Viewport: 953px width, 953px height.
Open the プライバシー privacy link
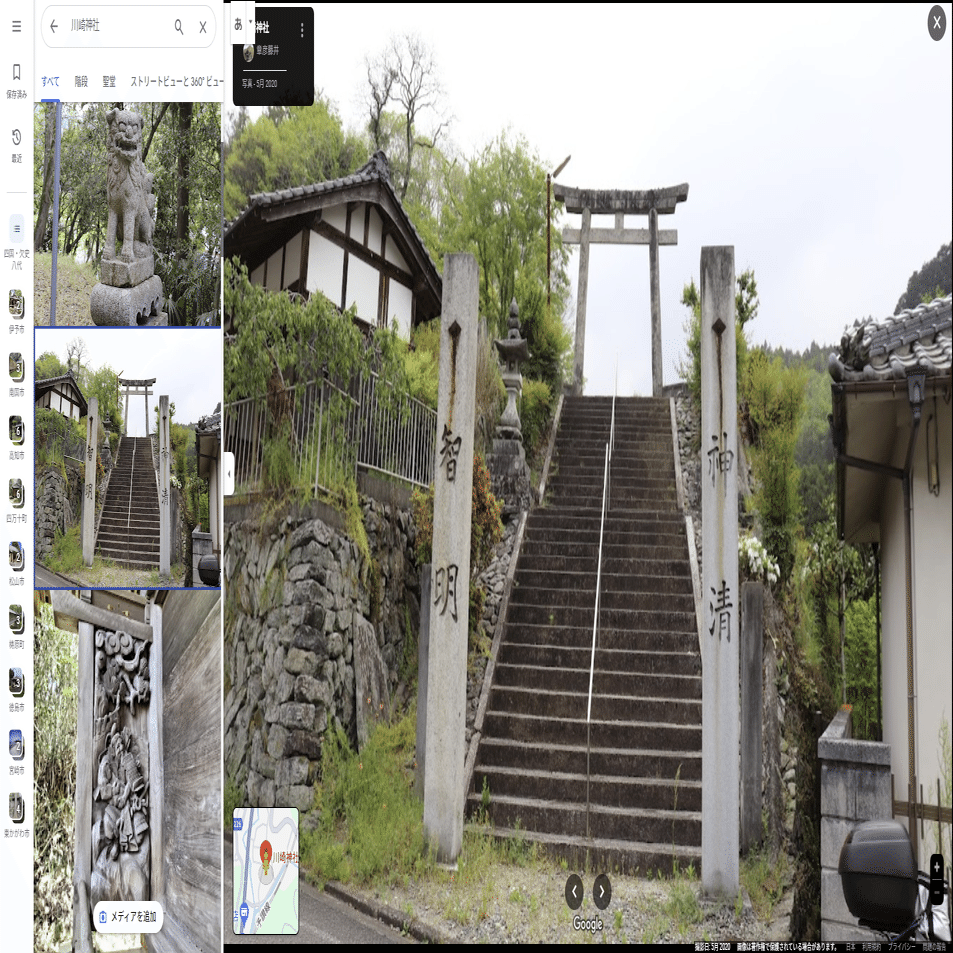point(901,946)
